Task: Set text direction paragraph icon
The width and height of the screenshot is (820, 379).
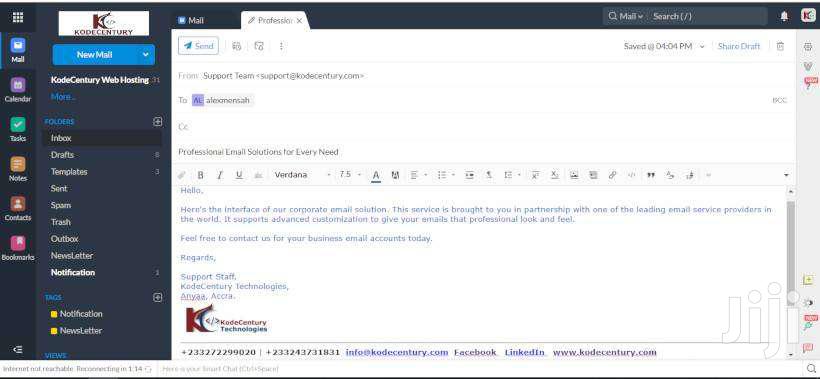Action: 489,175
